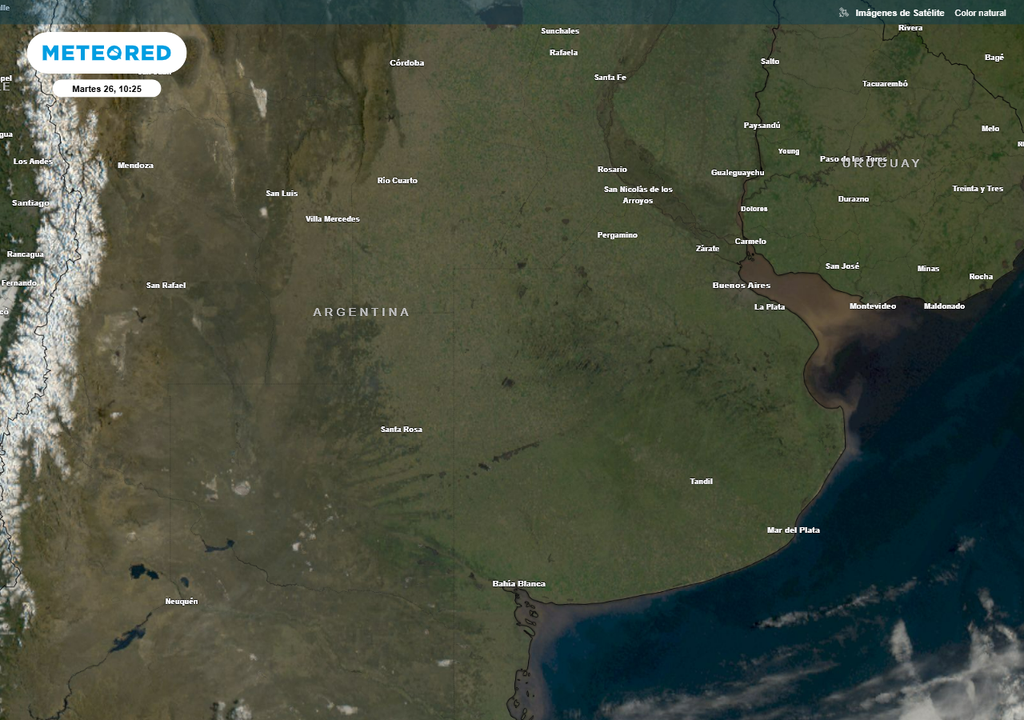Select Paysandú in Uruguay
Image resolution: width=1024 pixels, height=720 pixels.
click(x=761, y=125)
